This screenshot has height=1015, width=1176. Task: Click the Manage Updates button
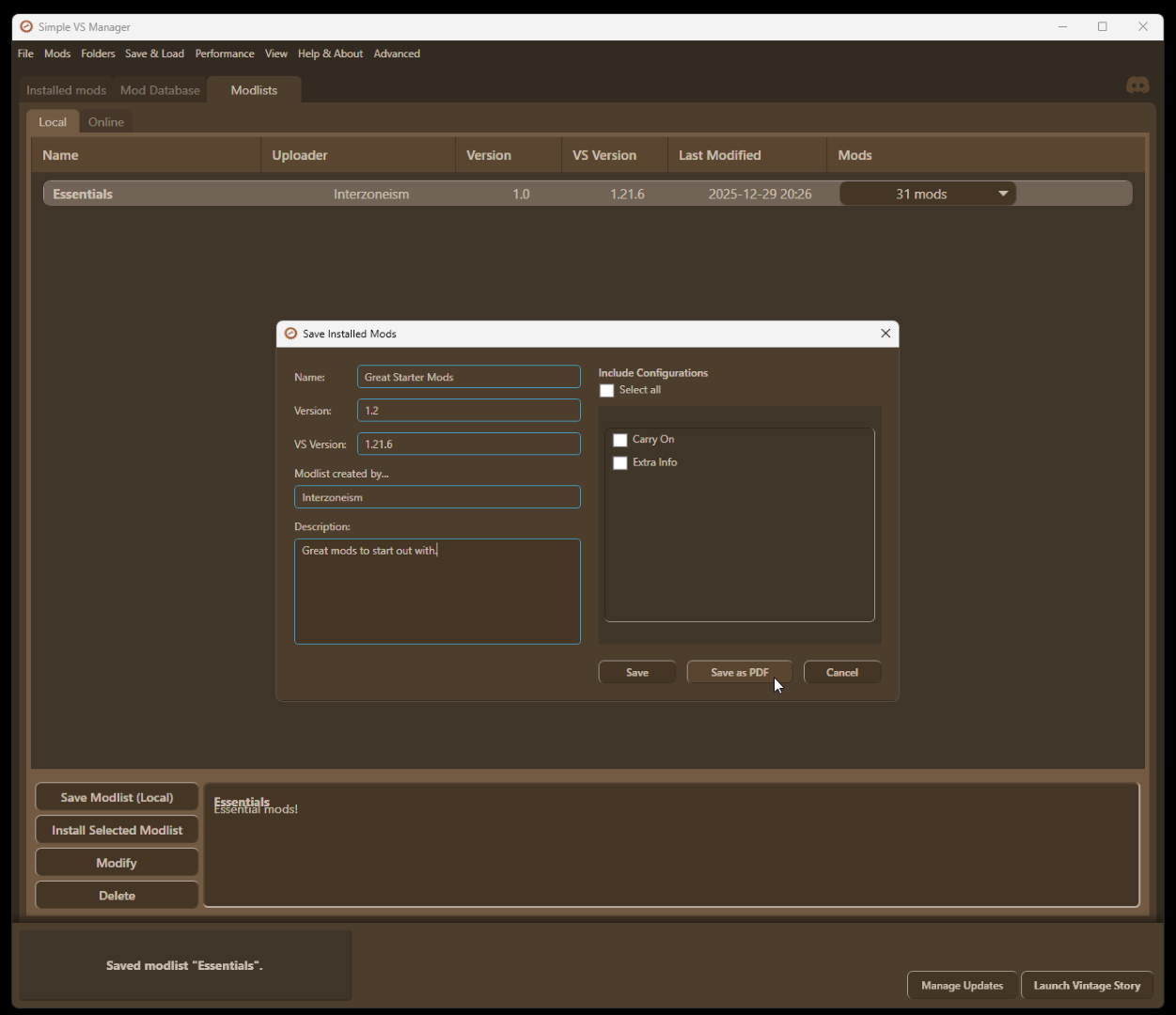click(x=962, y=985)
